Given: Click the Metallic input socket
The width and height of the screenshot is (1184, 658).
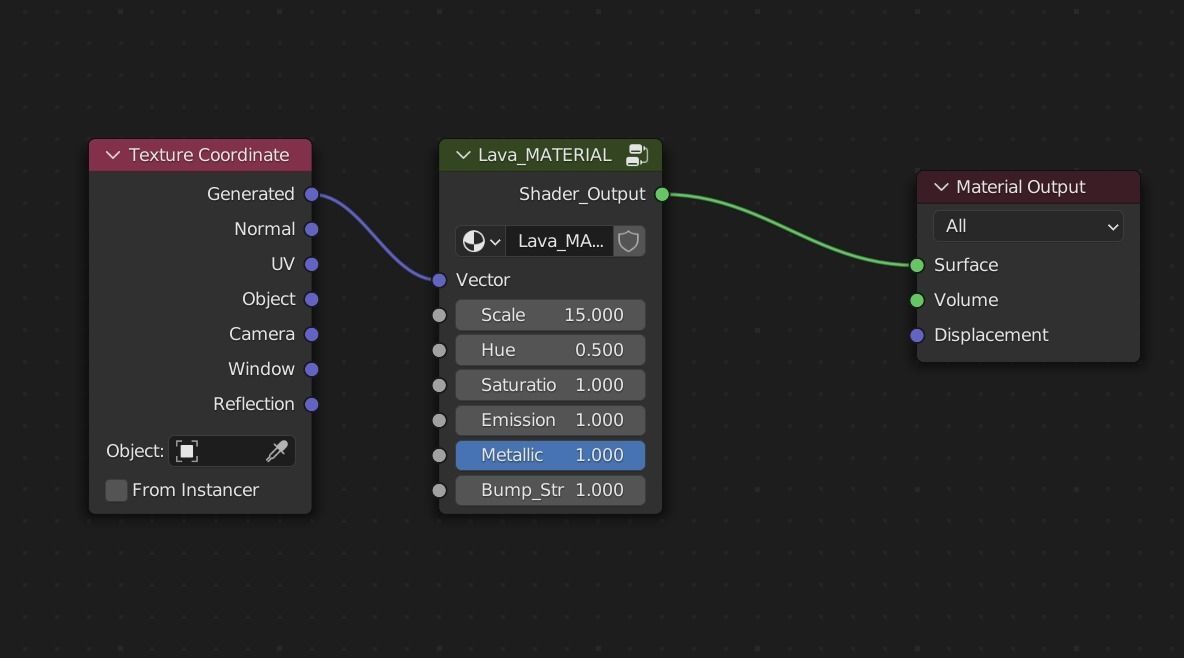Looking at the screenshot, I should [x=439, y=456].
